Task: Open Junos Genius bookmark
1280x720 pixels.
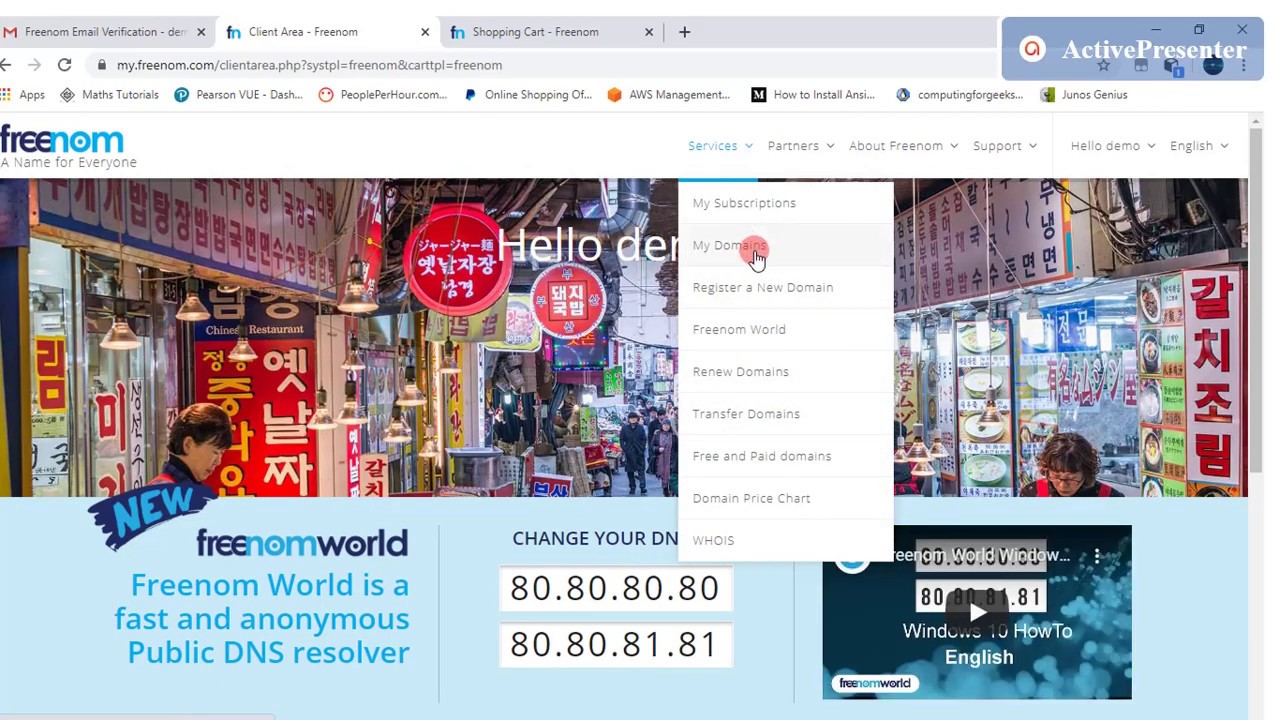Action: click(x=1083, y=95)
